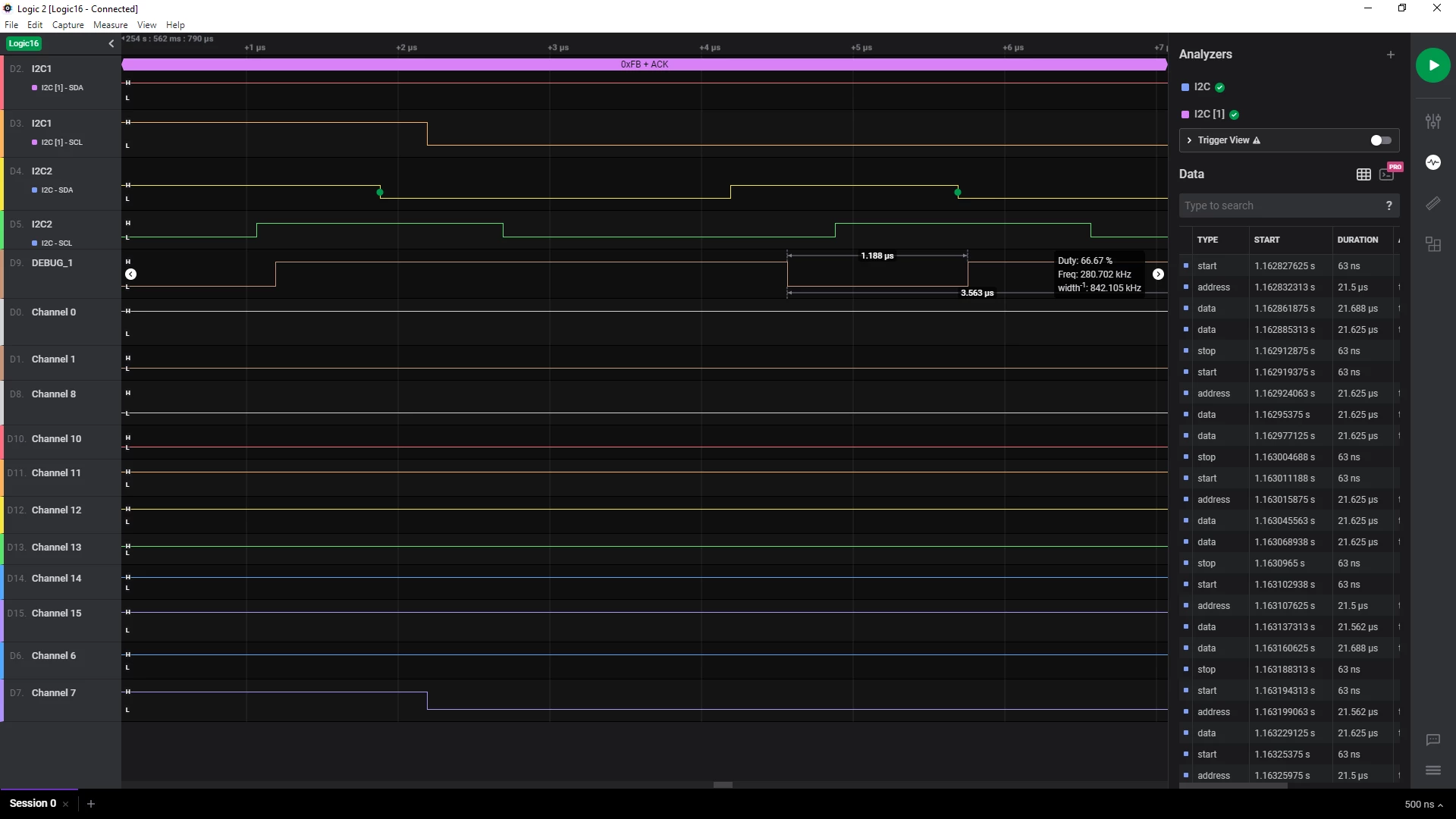Click the data table horizontal scrollbar
This screenshot has height=819, width=1456.
(x=1234, y=786)
